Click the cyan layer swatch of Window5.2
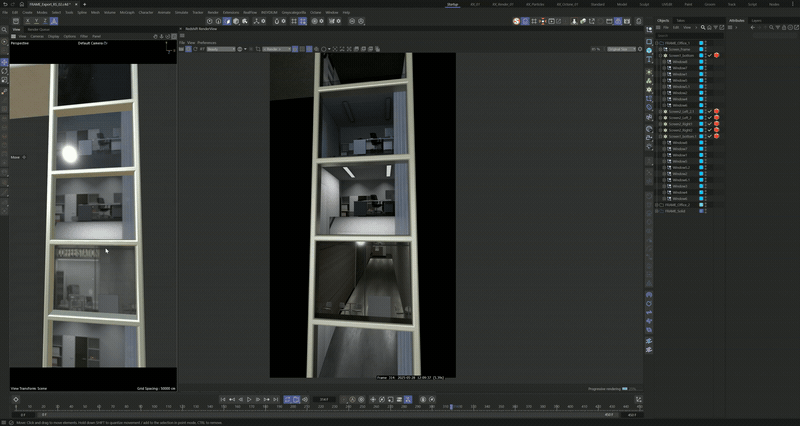The height and width of the screenshot is (426, 800). [x=701, y=167]
